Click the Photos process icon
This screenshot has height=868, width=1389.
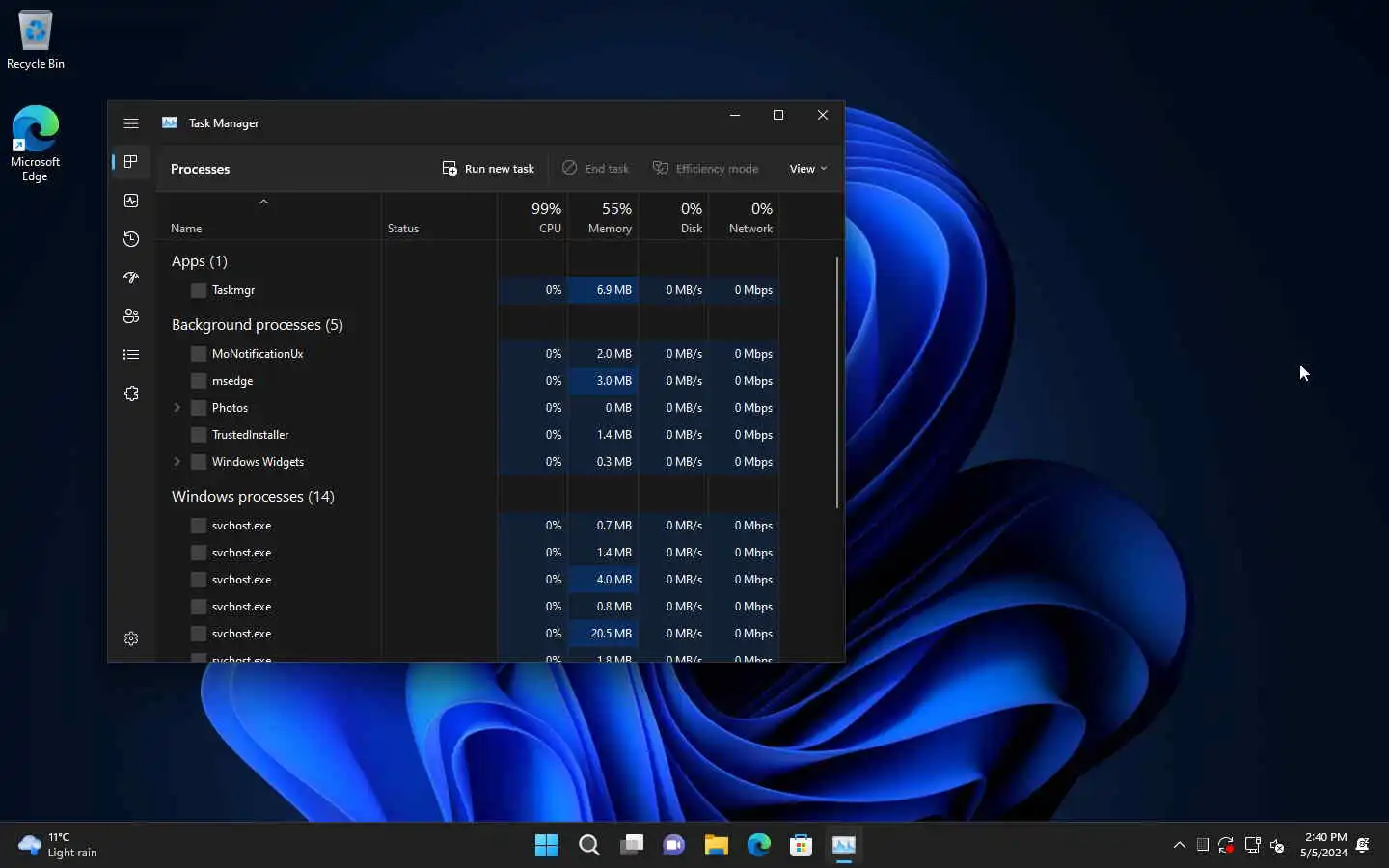(199, 408)
